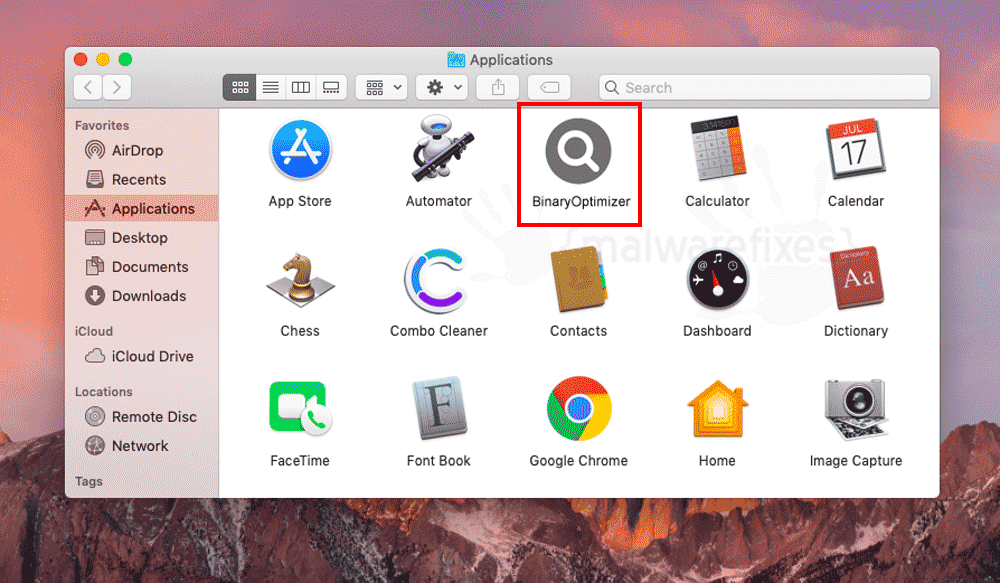Select the Contacts address book icon
This screenshot has width=1000, height=583.
click(579, 279)
